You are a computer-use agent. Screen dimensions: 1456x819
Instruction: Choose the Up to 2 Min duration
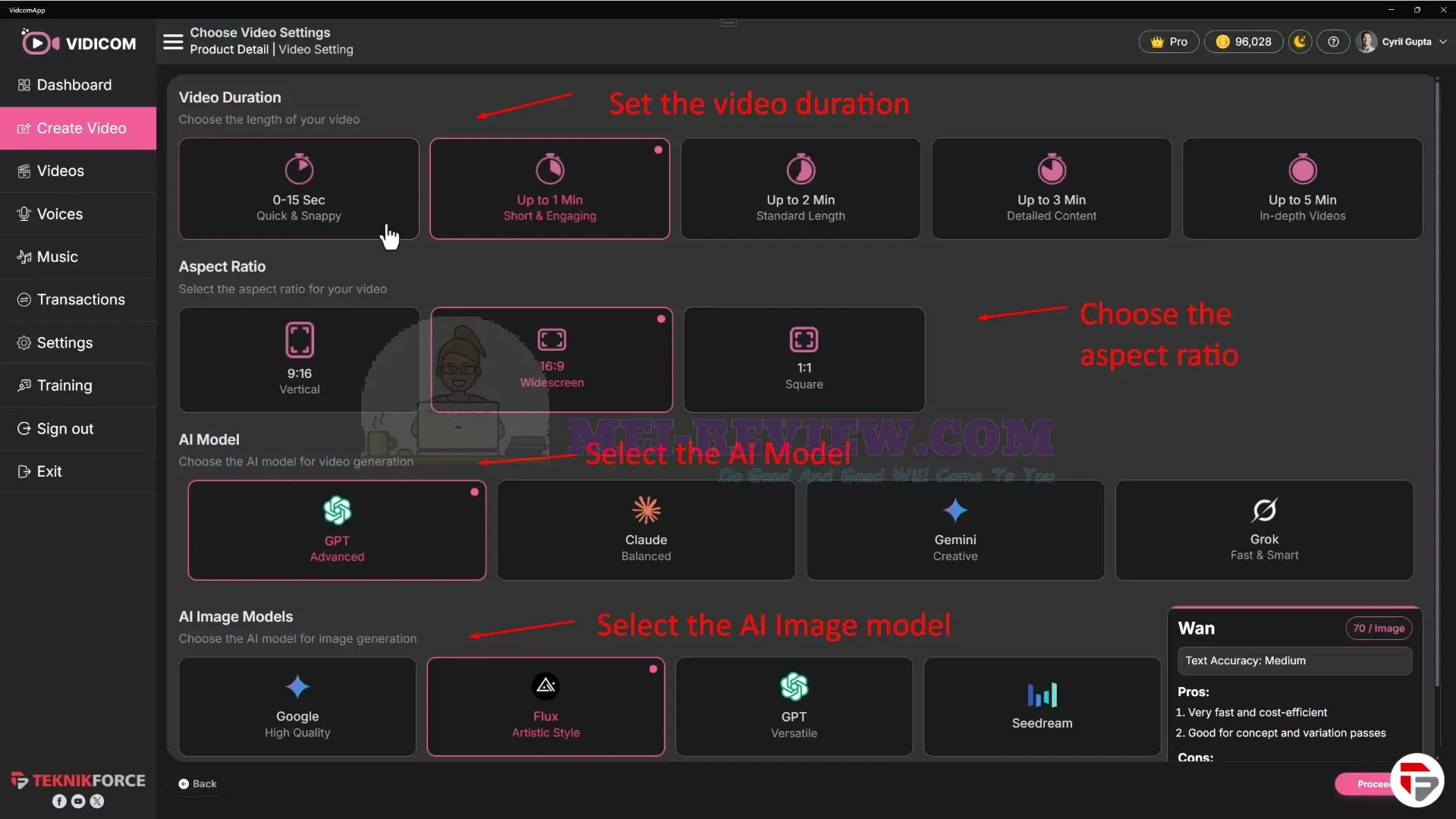tap(800, 188)
